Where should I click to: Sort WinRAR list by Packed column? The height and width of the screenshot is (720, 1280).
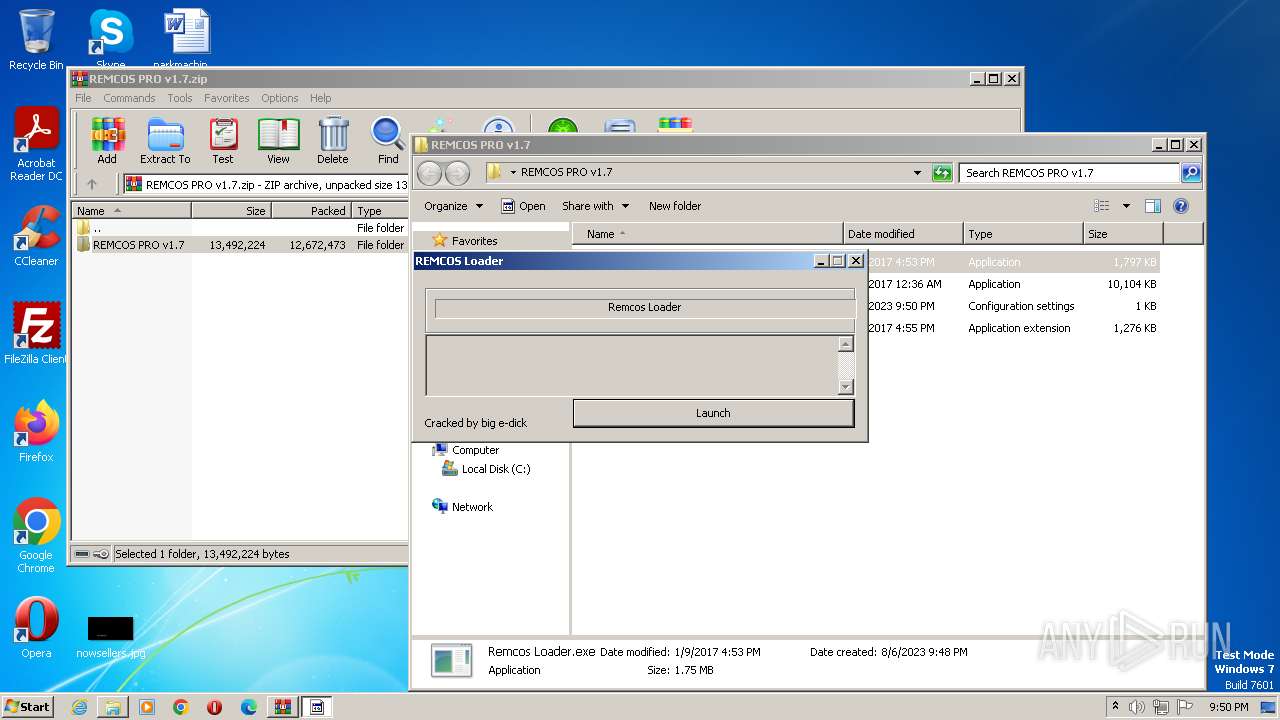pyautogui.click(x=311, y=210)
